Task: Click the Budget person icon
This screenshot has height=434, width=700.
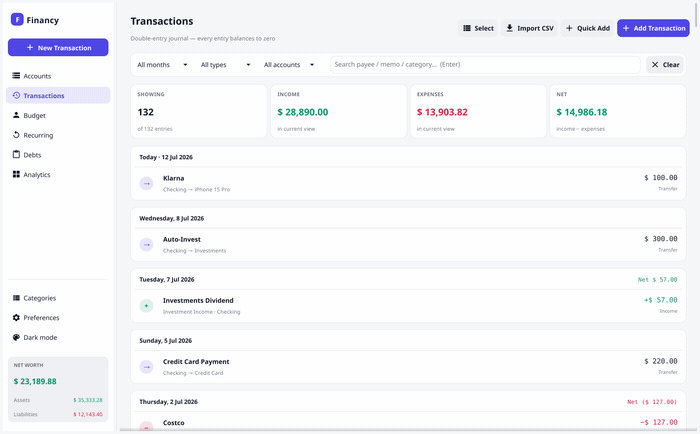Action: pyautogui.click(x=16, y=115)
